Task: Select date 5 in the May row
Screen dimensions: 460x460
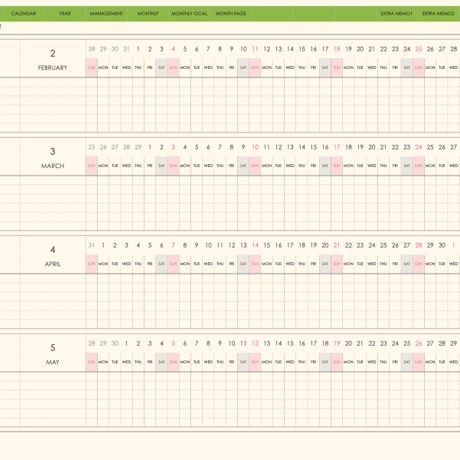Action: [x=173, y=343]
